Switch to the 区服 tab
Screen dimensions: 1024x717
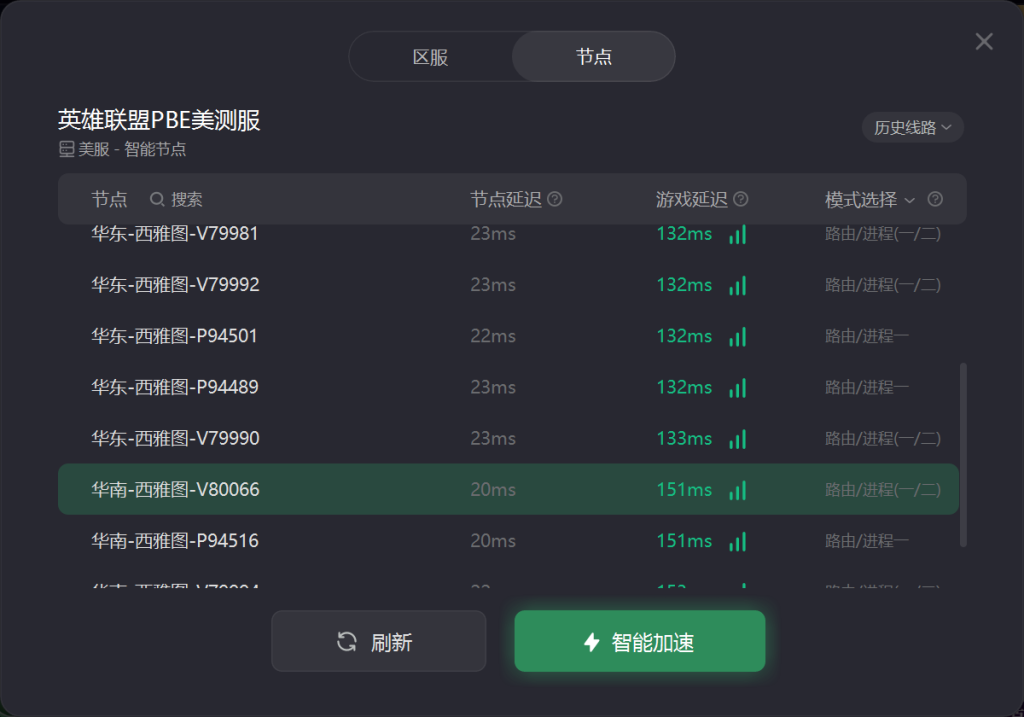(430, 57)
